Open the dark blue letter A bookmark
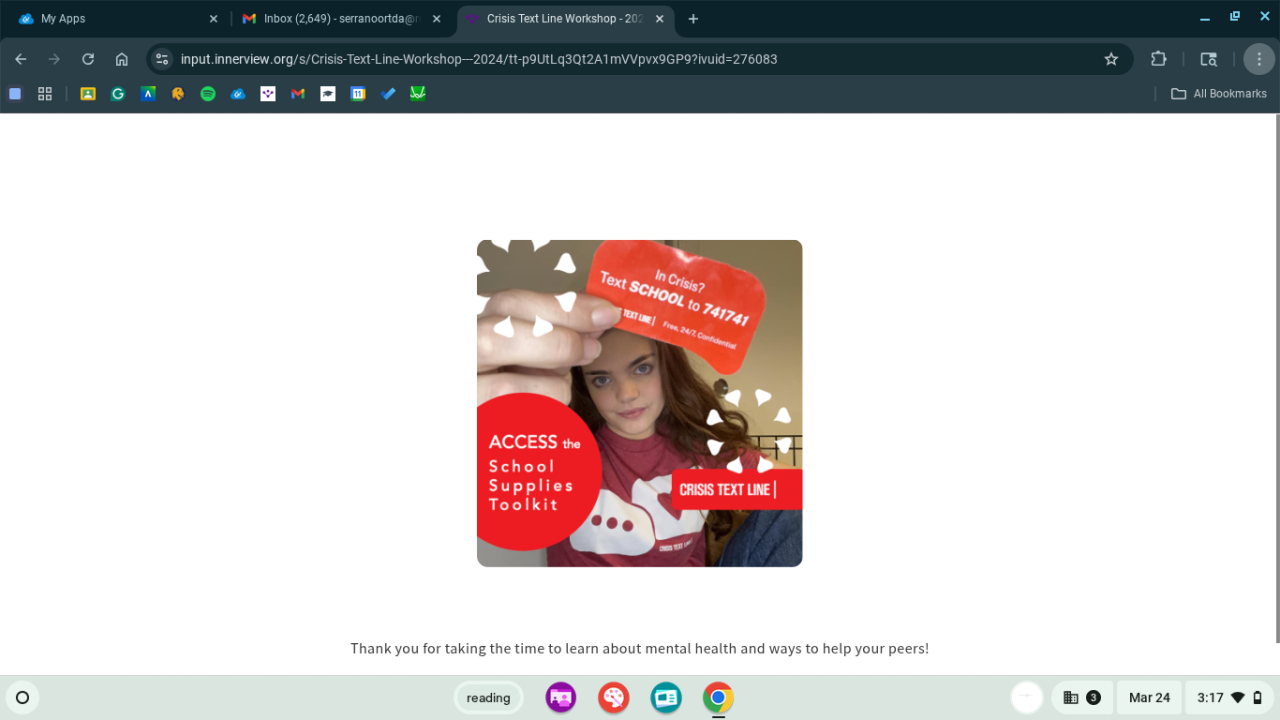The width and height of the screenshot is (1280, 720). coord(148,94)
